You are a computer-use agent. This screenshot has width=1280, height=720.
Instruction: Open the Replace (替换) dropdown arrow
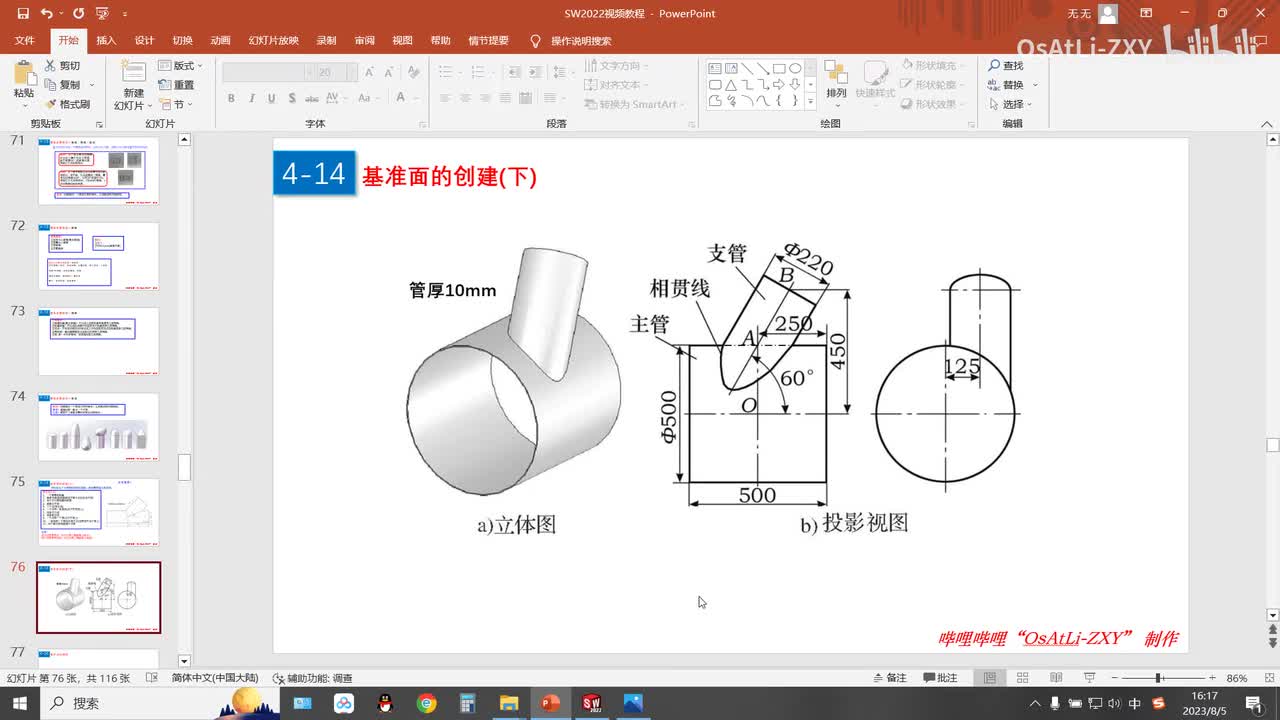[1035, 85]
